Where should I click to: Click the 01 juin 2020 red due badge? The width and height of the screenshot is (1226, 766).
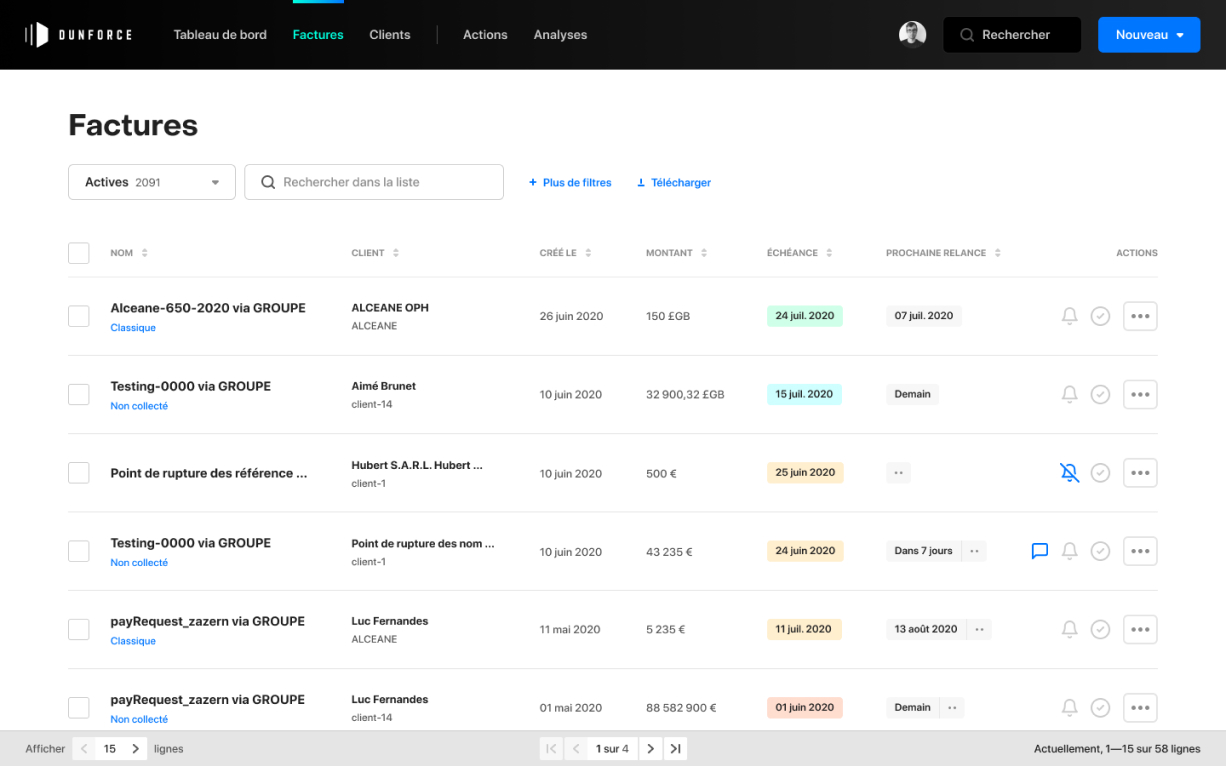point(805,707)
